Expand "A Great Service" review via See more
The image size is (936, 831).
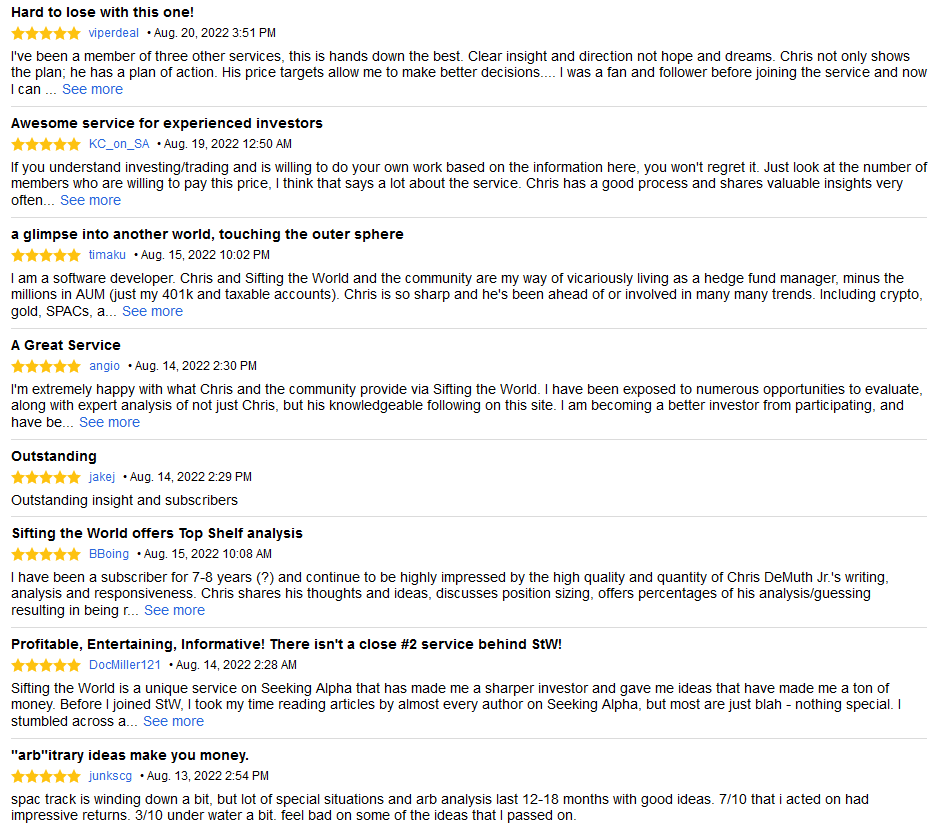click(109, 422)
